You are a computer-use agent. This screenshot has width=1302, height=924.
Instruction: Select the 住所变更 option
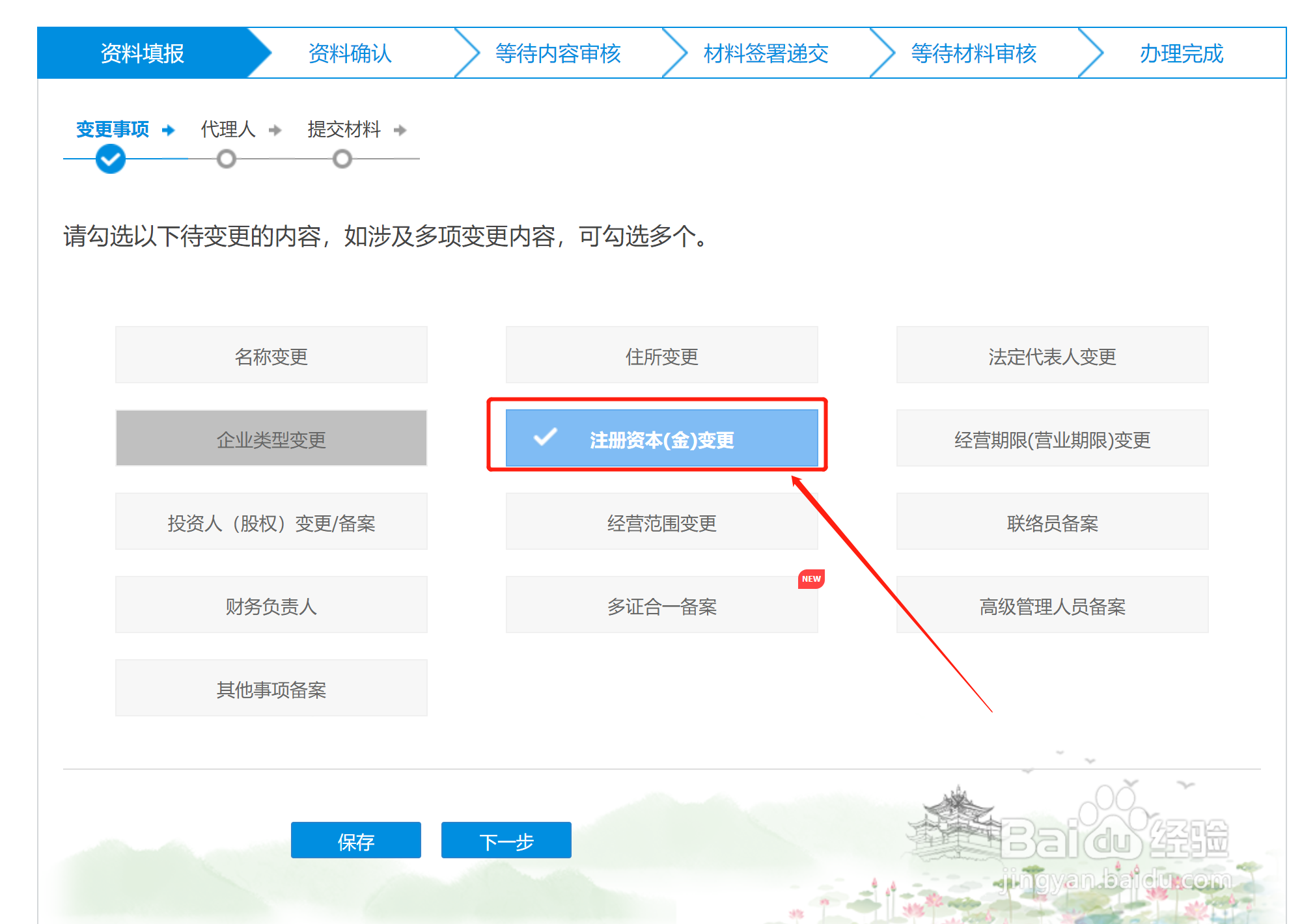click(x=661, y=355)
